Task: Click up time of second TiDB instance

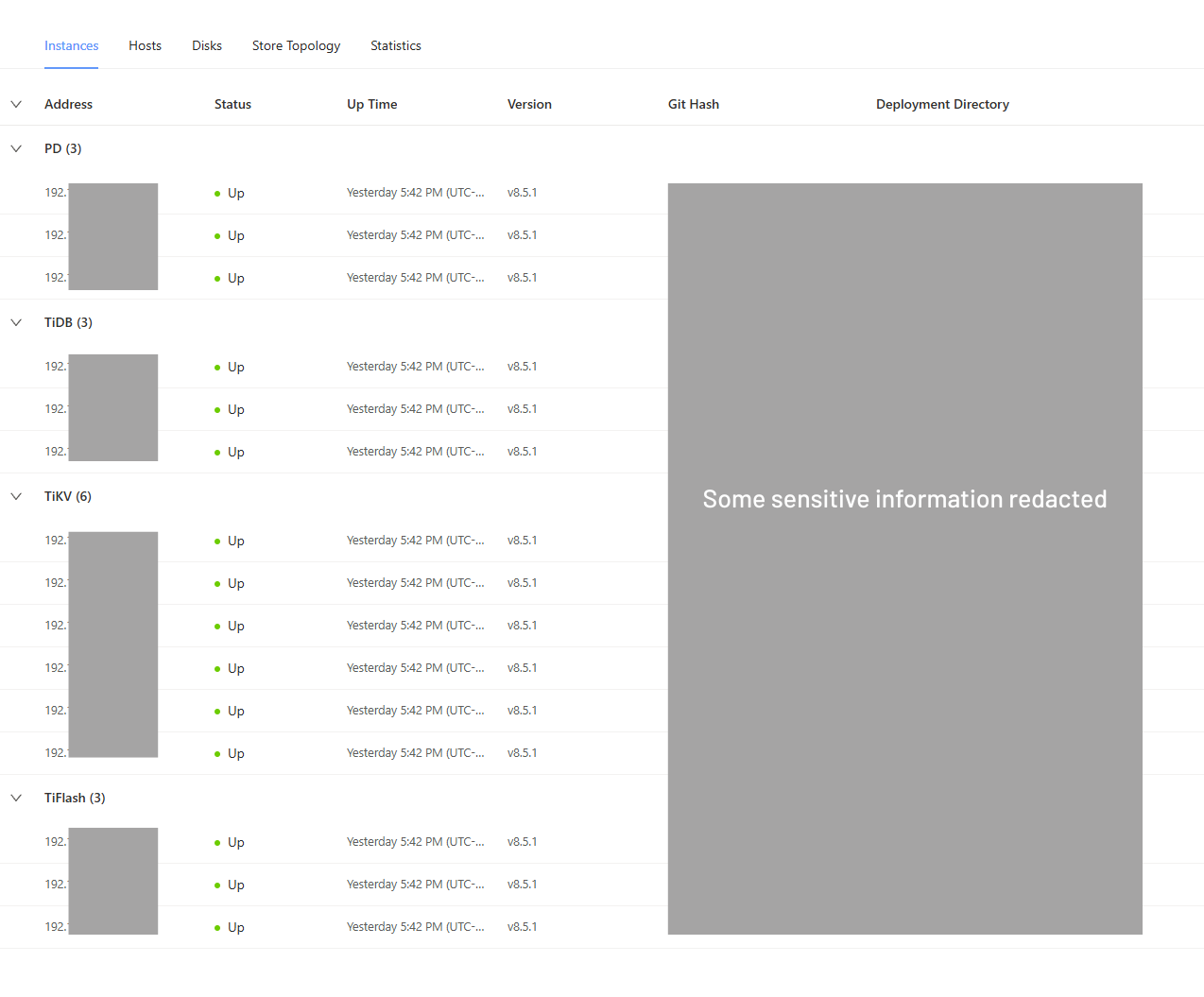Action: point(415,409)
